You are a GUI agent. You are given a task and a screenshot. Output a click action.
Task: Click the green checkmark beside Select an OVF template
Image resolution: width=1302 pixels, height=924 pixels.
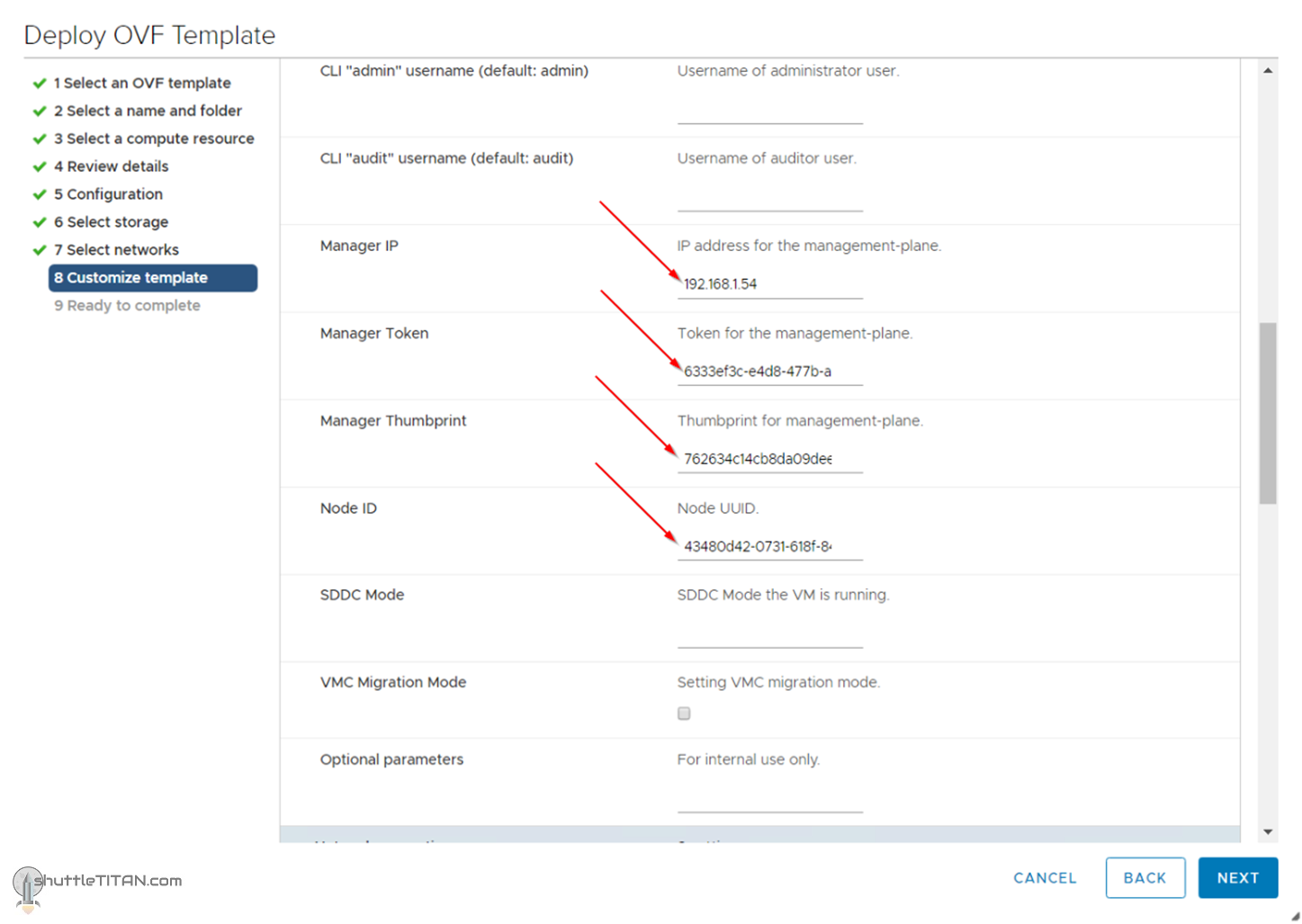click(40, 84)
